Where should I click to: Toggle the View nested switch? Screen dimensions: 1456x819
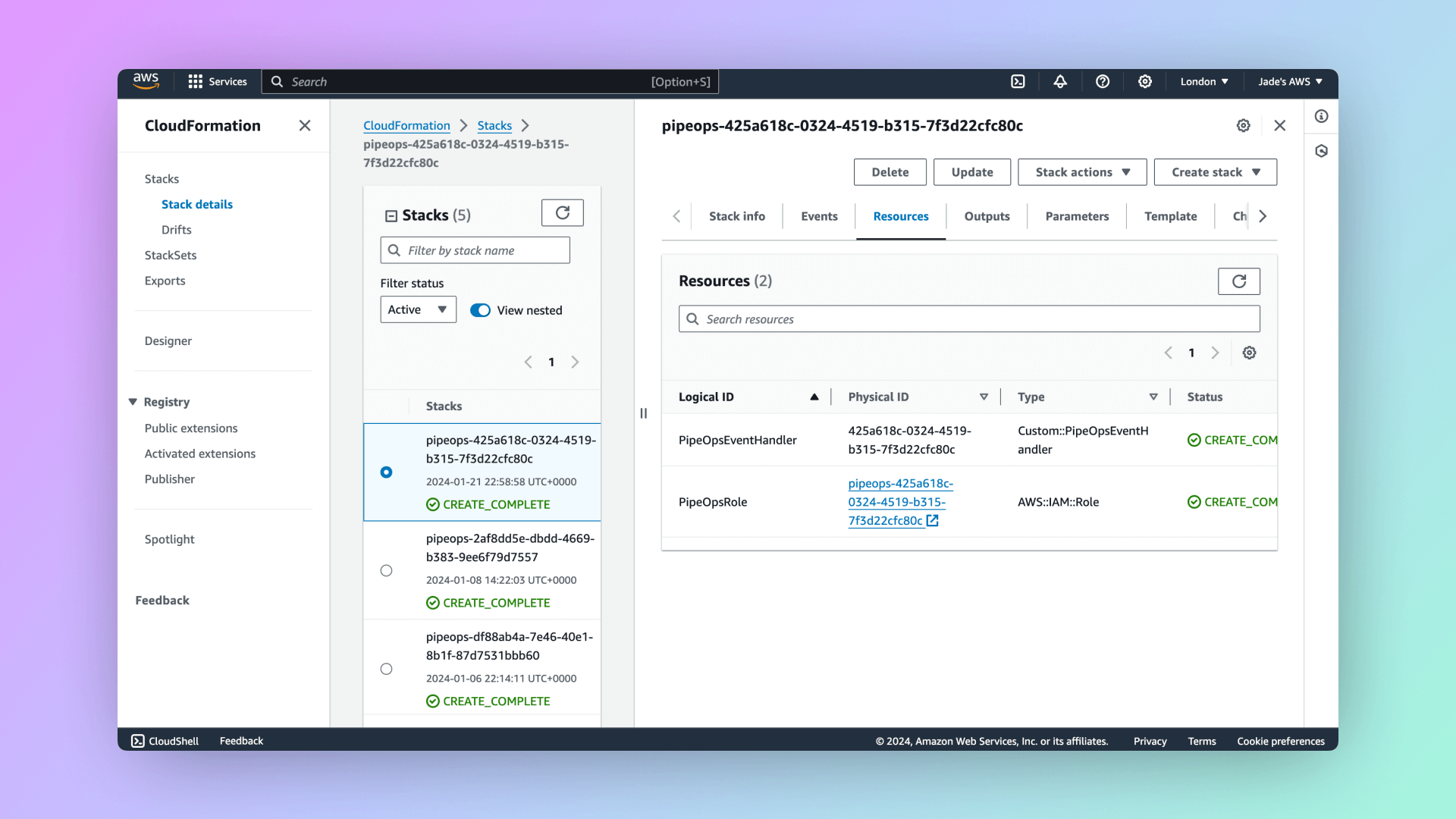pos(480,310)
